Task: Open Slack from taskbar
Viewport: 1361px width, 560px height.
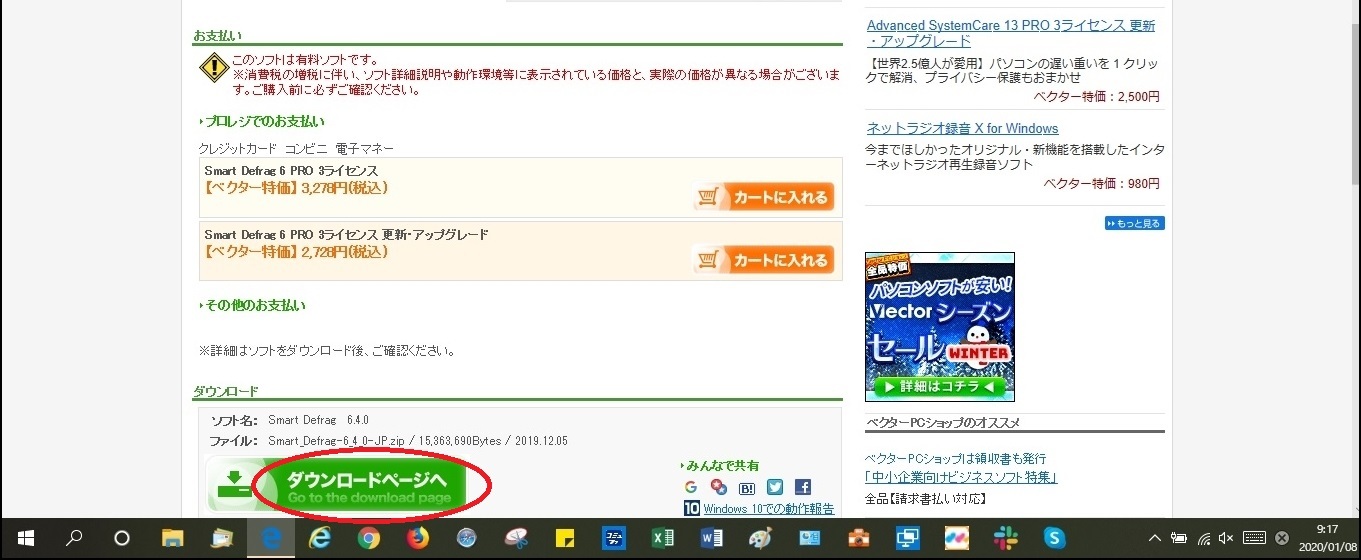Action: pos(1005,538)
